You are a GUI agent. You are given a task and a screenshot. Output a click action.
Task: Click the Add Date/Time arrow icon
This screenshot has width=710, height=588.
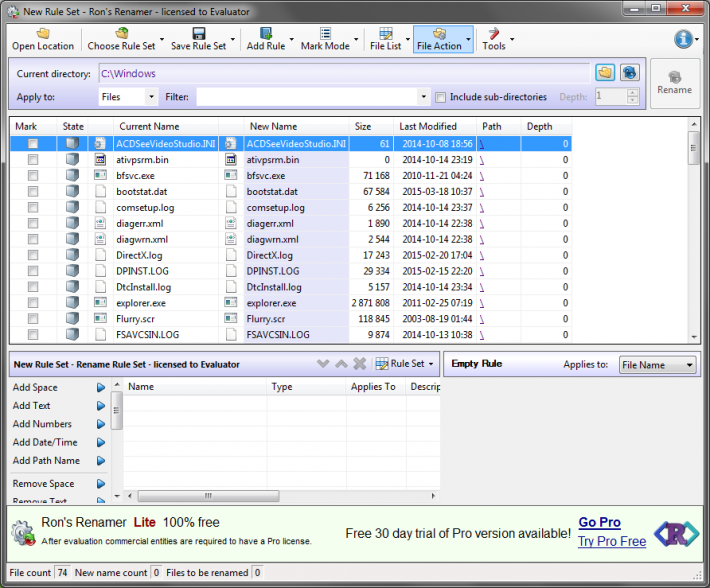[101, 442]
